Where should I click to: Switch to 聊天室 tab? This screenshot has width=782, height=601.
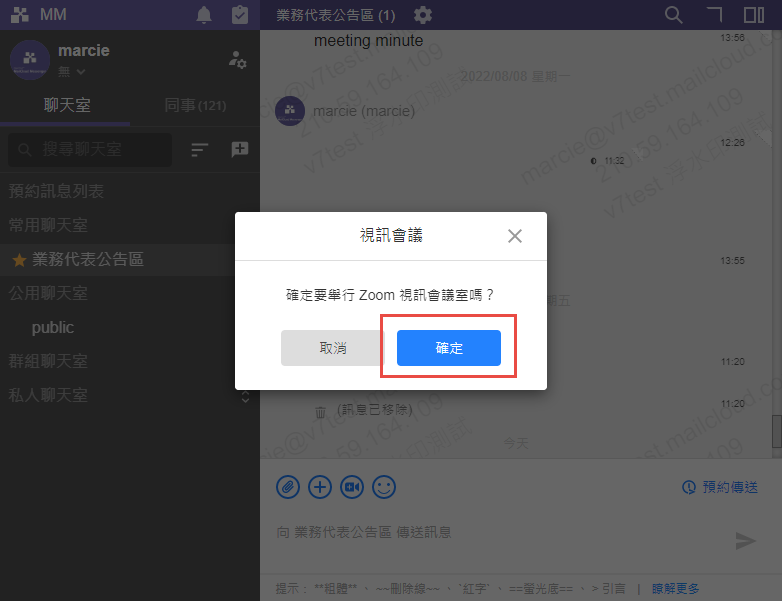pos(67,105)
